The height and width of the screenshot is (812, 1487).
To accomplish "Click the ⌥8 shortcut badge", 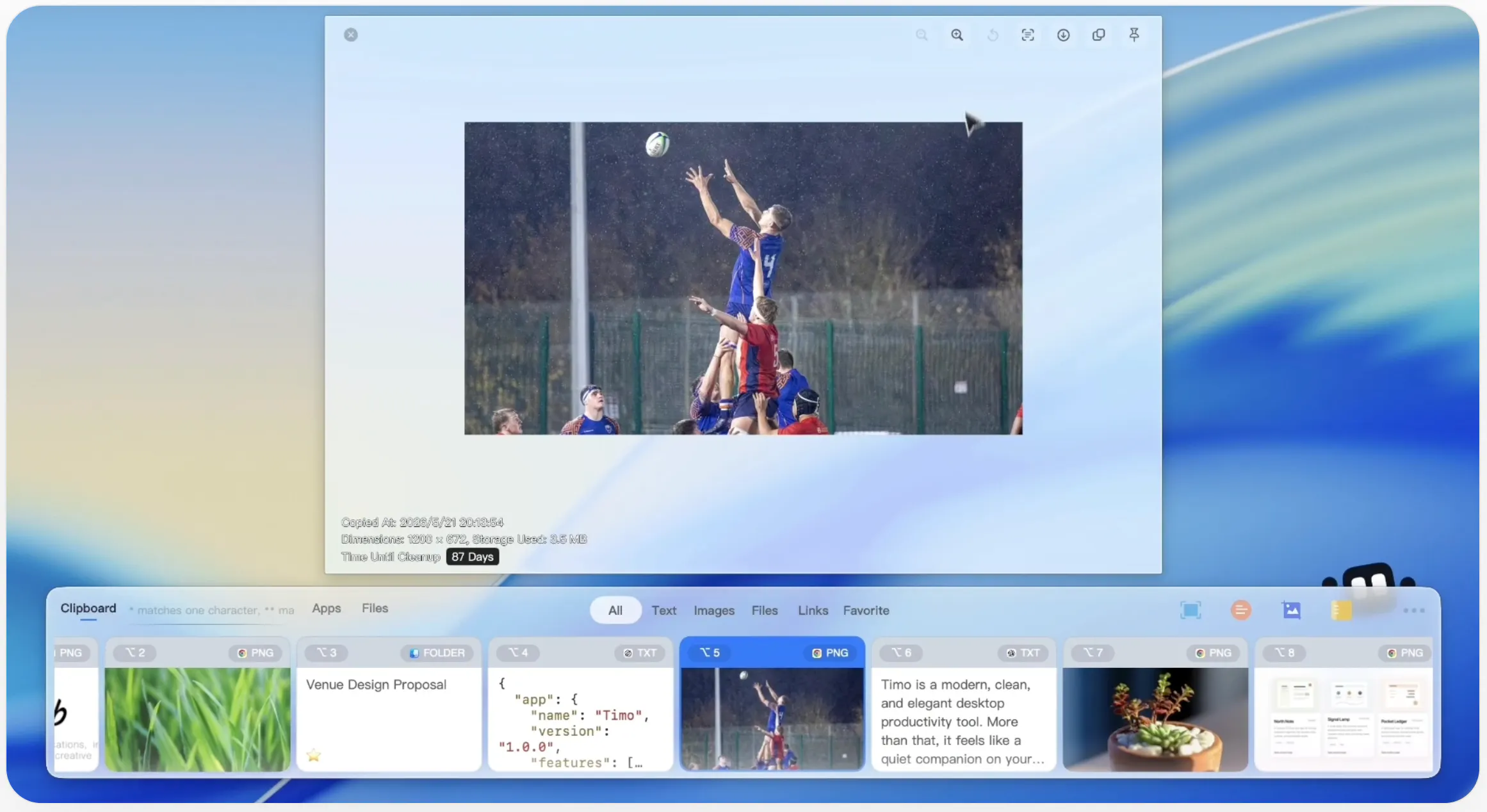I will coord(1284,653).
